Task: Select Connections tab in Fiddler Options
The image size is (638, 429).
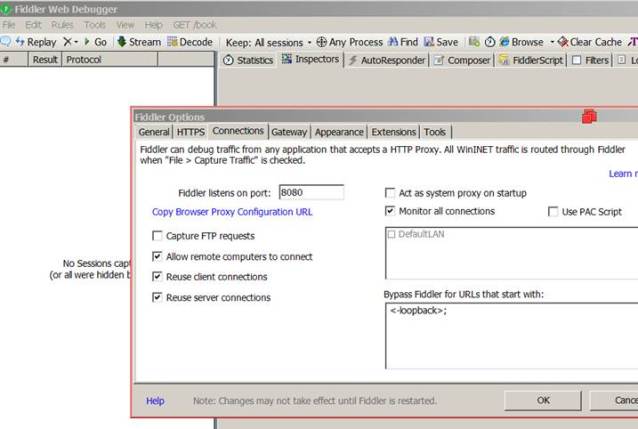Action: click(238, 131)
